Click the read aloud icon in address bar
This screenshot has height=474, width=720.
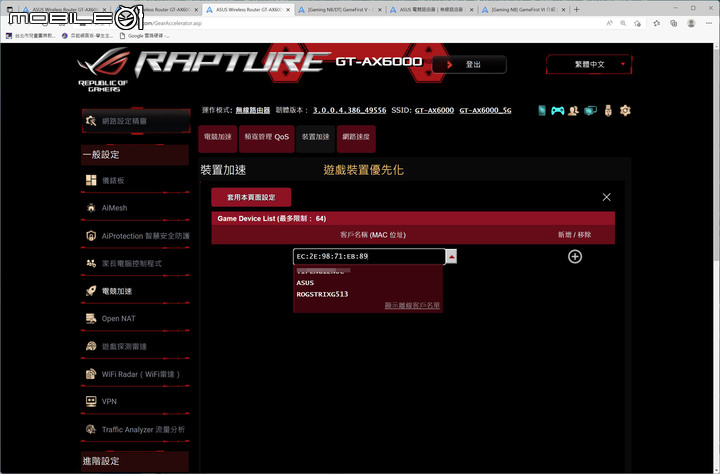tap(609, 23)
